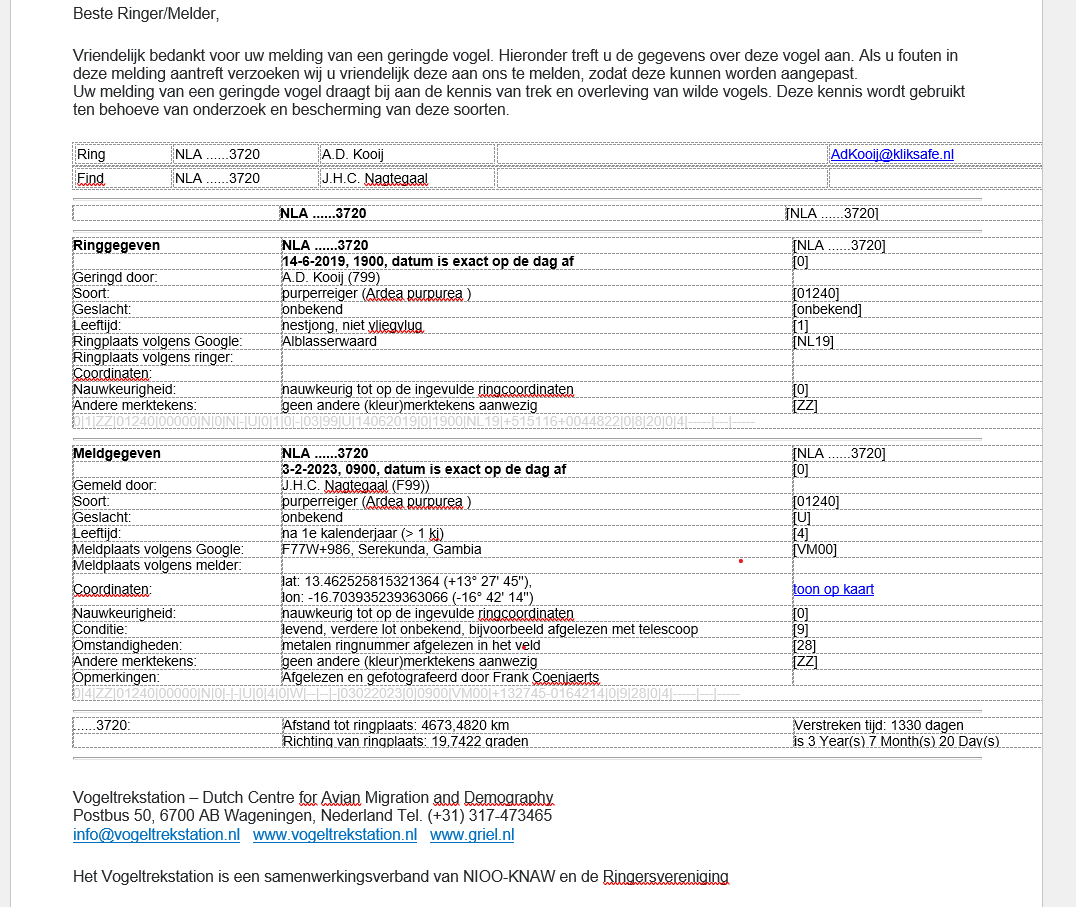Click the empty "Ringplaats volgens ringer" value cell

[536, 357]
